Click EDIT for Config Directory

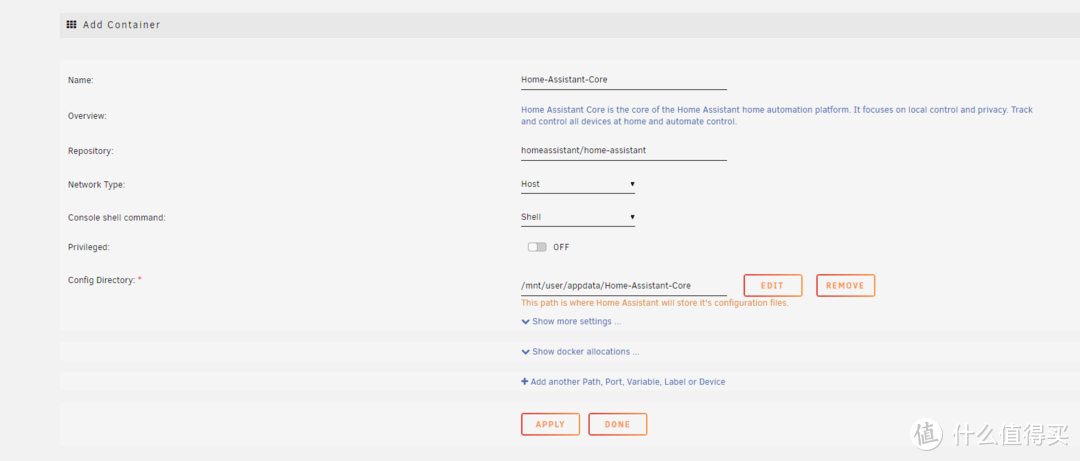point(773,285)
